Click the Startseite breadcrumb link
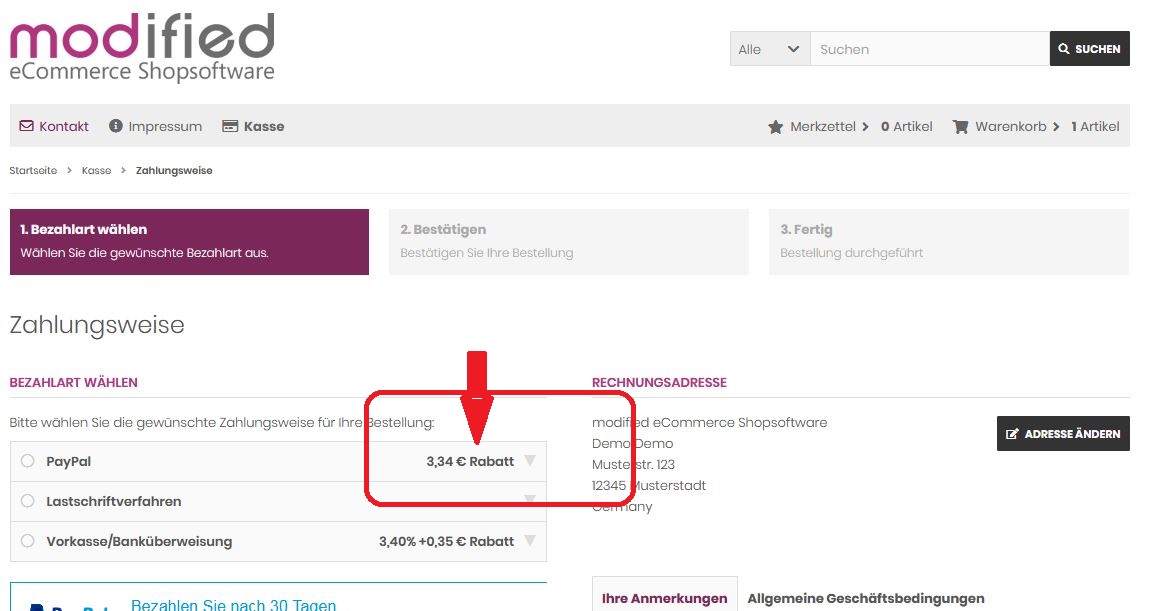The image size is (1161, 611). coord(33,171)
